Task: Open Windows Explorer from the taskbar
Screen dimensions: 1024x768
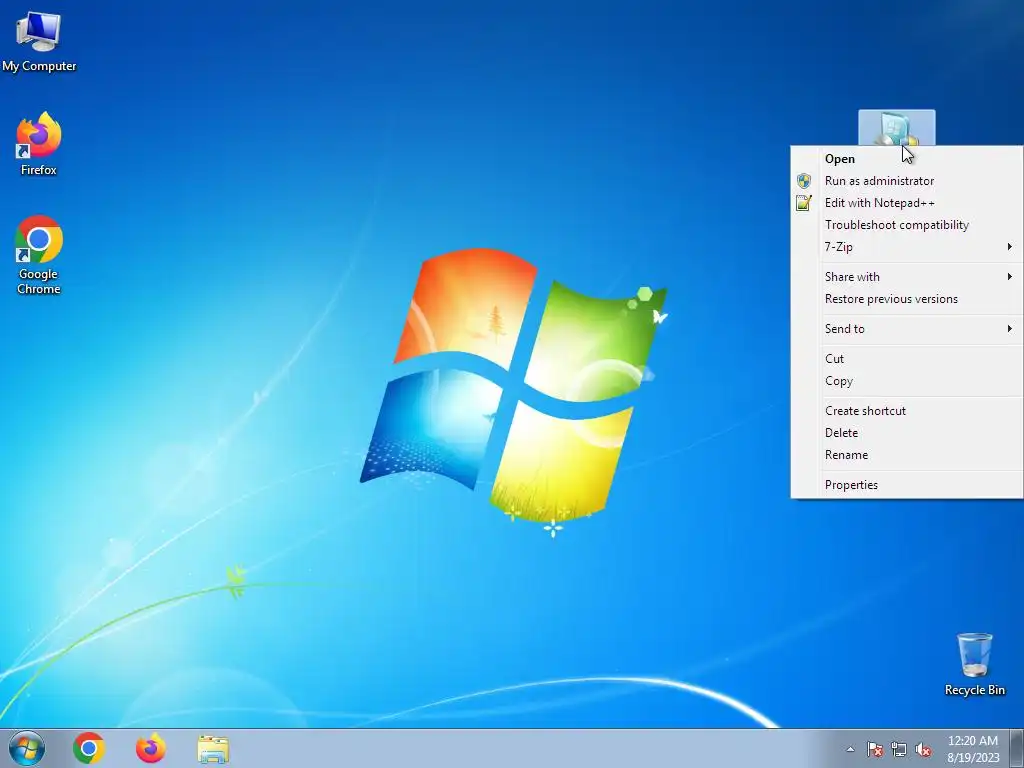Action: coord(213,749)
